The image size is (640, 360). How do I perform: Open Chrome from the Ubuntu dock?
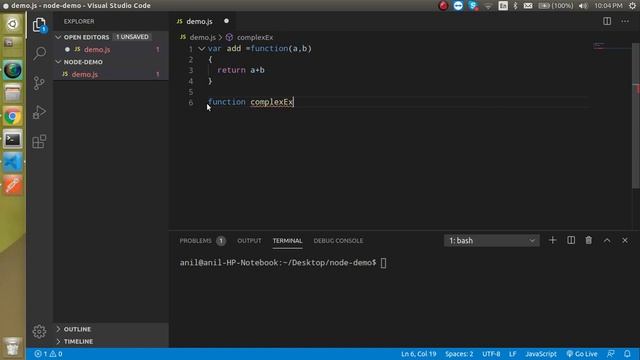[x=13, y=117]
